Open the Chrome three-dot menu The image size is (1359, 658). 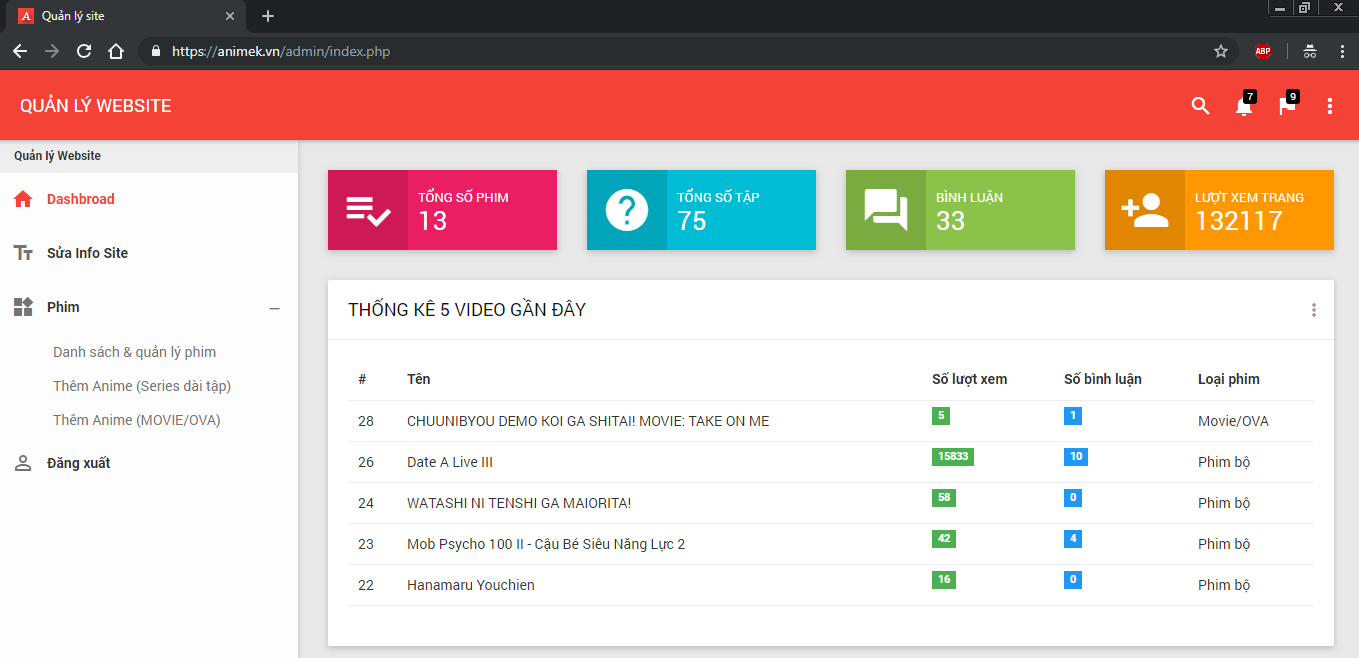point(1342,51)
